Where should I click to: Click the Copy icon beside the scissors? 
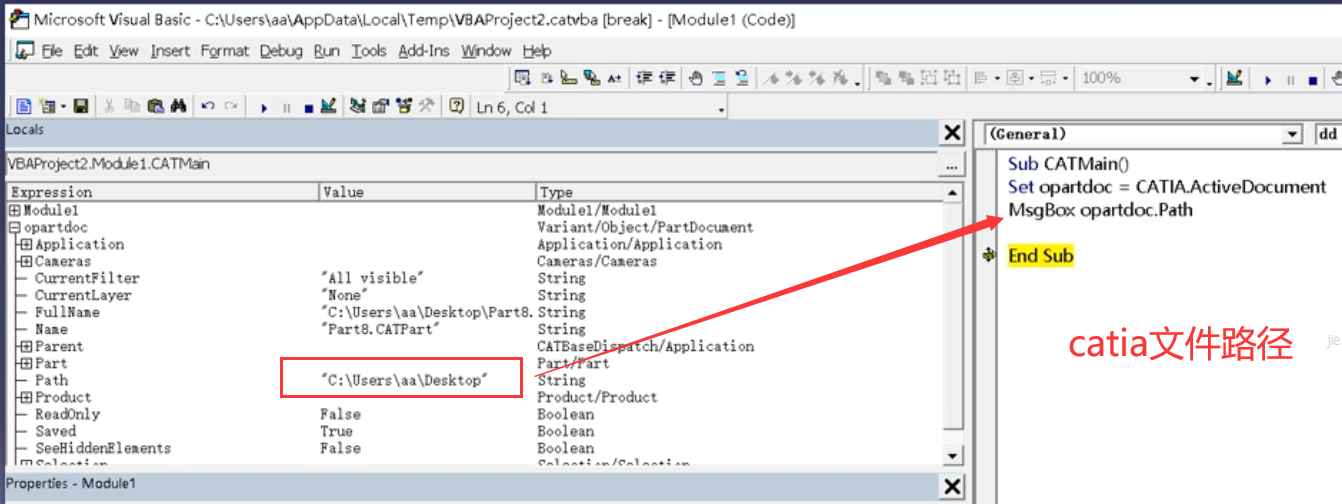[132, 106]
